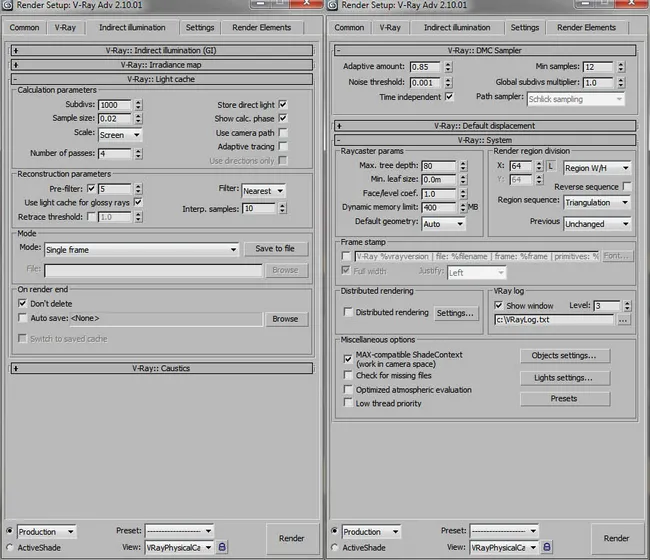Click Render button in left window
Image resolution: width=650 pixels, height=560 pixels.
[291, 538]
